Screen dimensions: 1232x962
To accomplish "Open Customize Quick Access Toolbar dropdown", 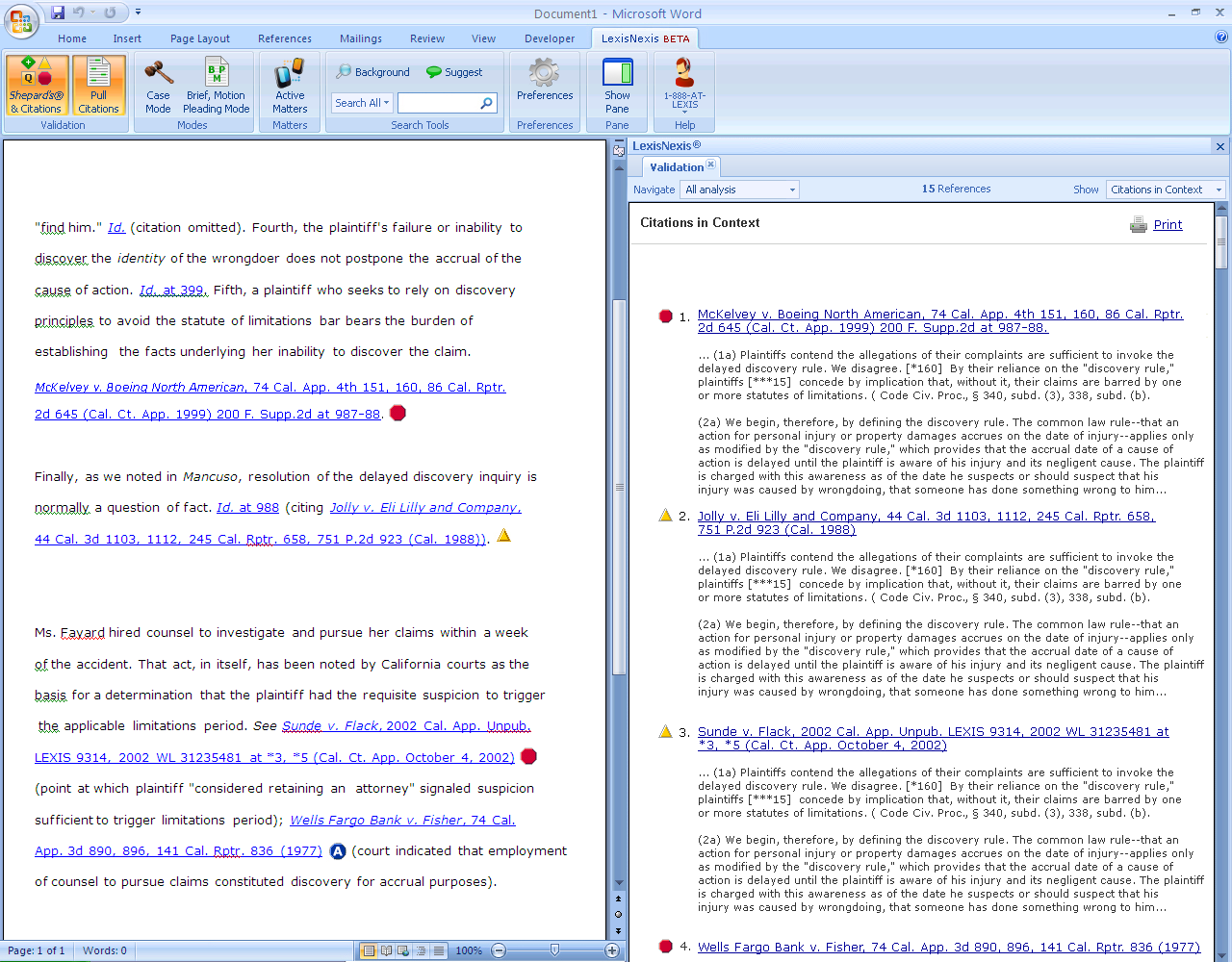I will tap(138, 13).
